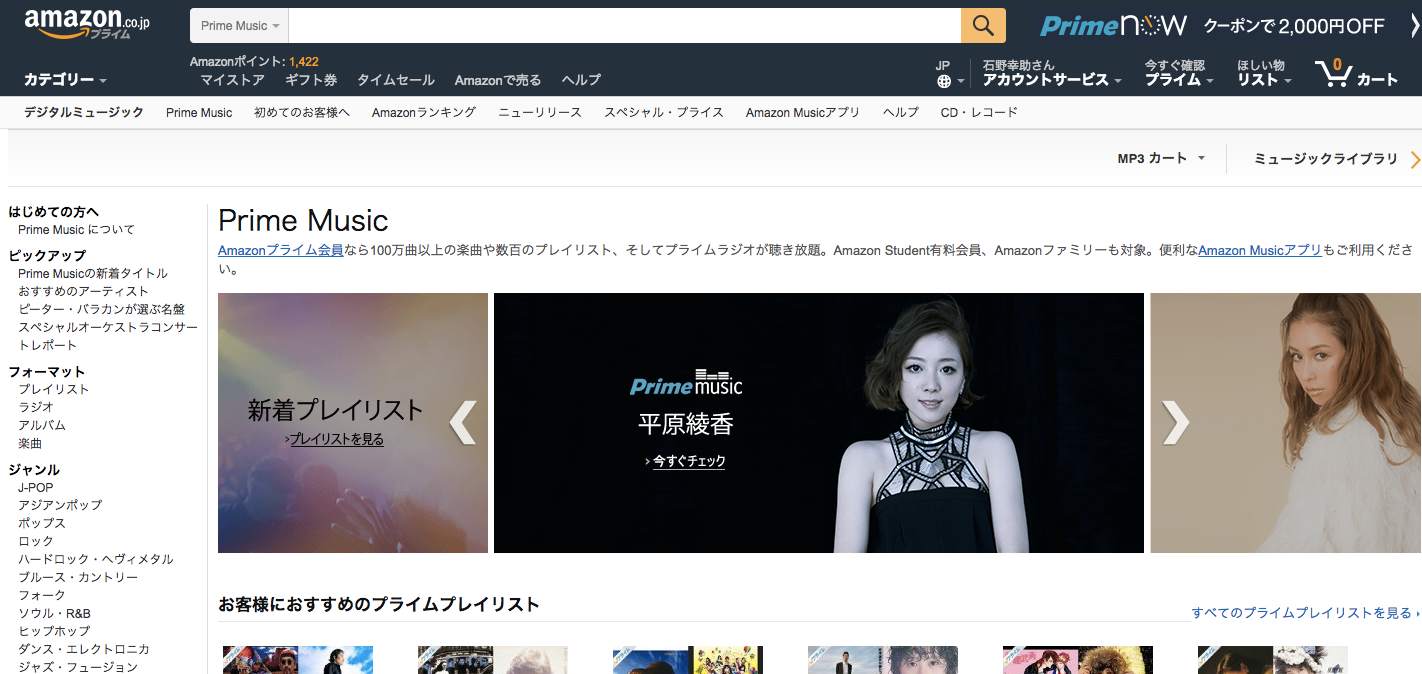The image size is (1422, 674).
Task: Select the subnav ヘルプ tab
Action: [x=901, y=112]
